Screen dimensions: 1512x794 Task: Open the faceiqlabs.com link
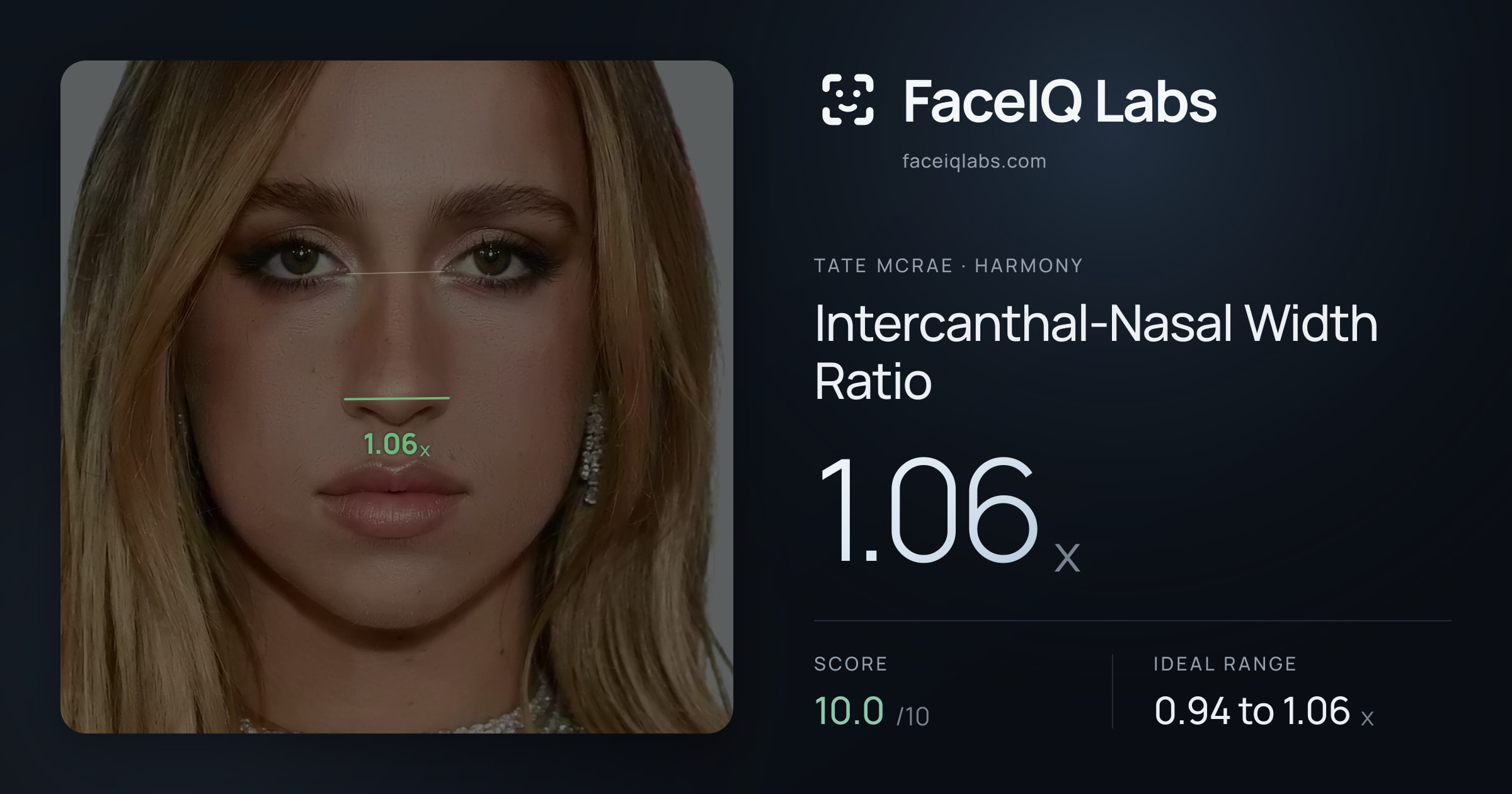974,161
